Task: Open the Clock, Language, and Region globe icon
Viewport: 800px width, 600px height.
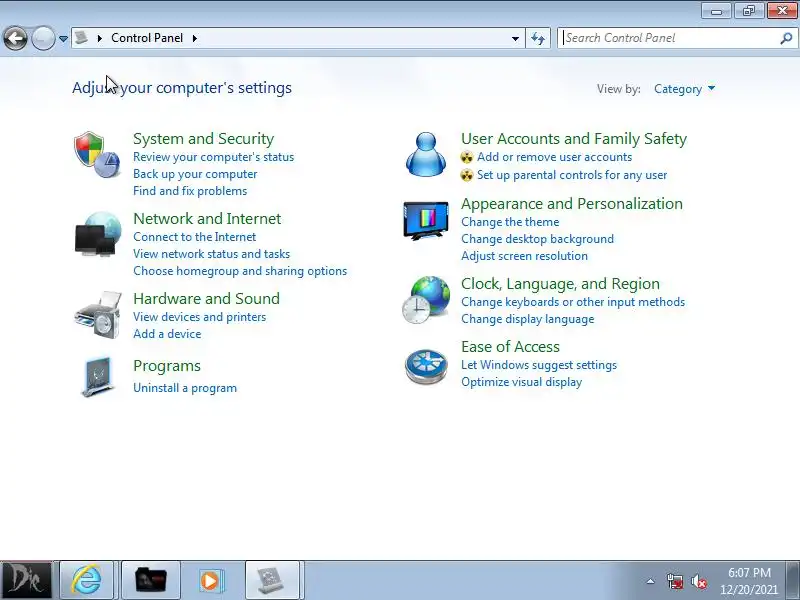Action: tap(426, 299)
